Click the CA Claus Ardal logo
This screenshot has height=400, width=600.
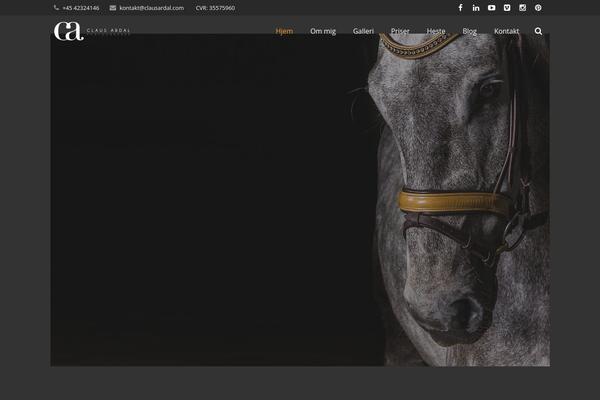[92, 31]
